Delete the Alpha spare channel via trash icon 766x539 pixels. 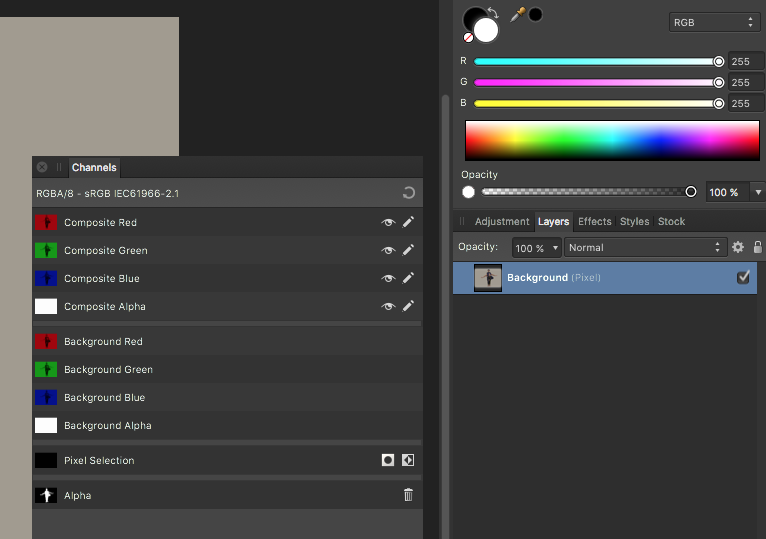(x=408, y=495)
